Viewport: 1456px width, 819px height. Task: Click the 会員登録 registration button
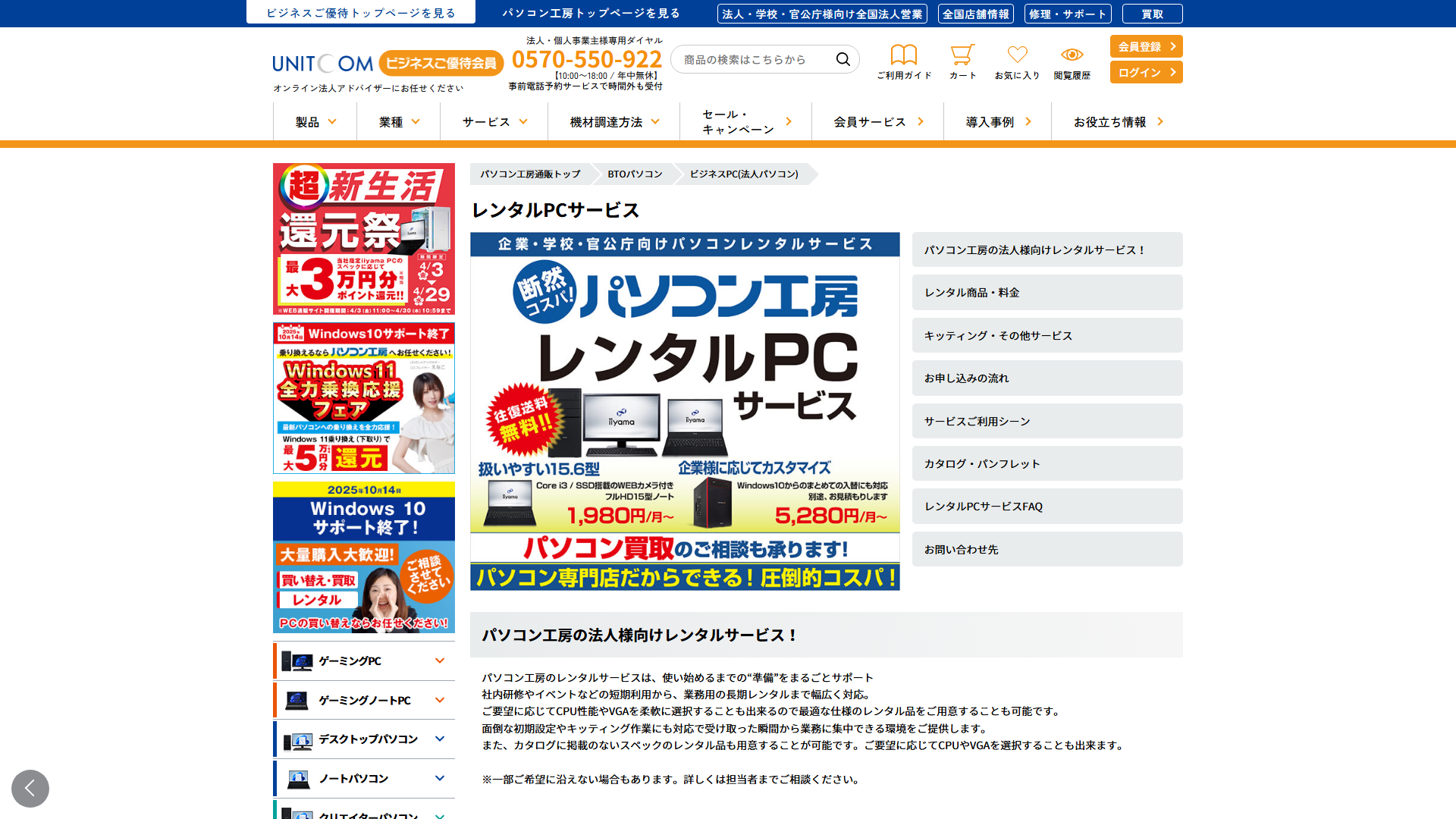tap(1146, 46)
